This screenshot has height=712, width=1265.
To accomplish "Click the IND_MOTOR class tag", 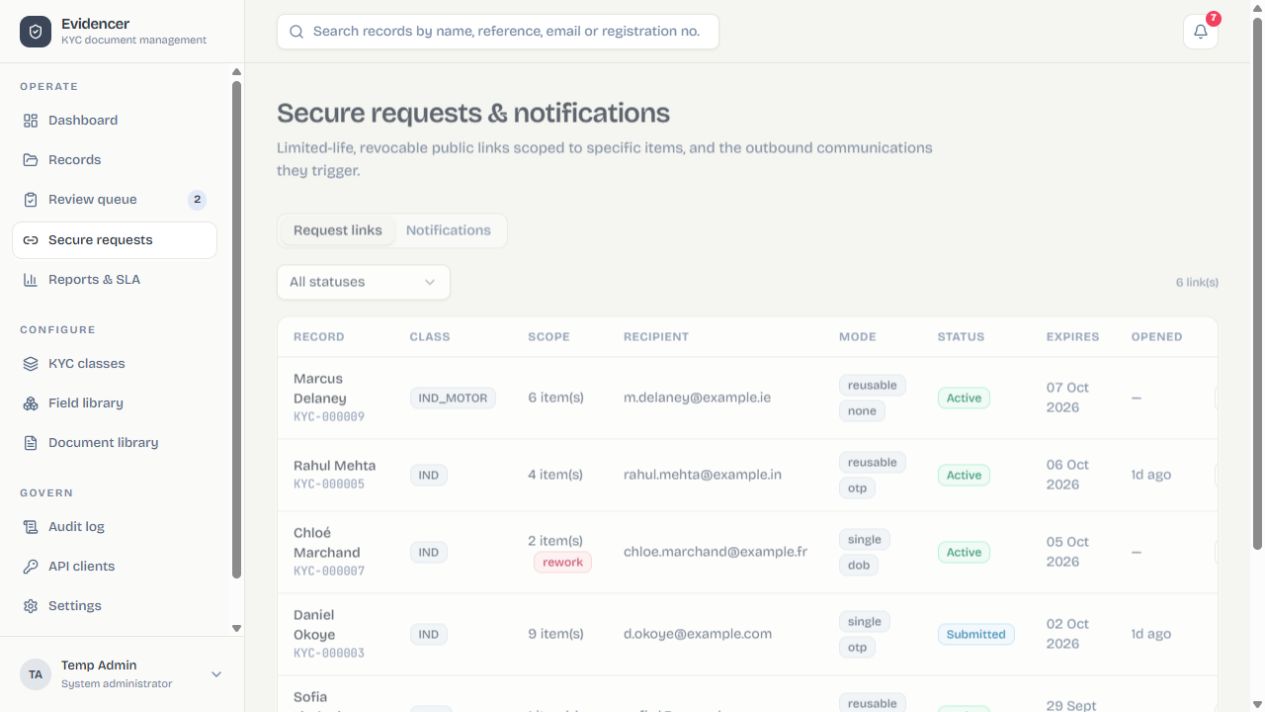I will tap(453, 398).
